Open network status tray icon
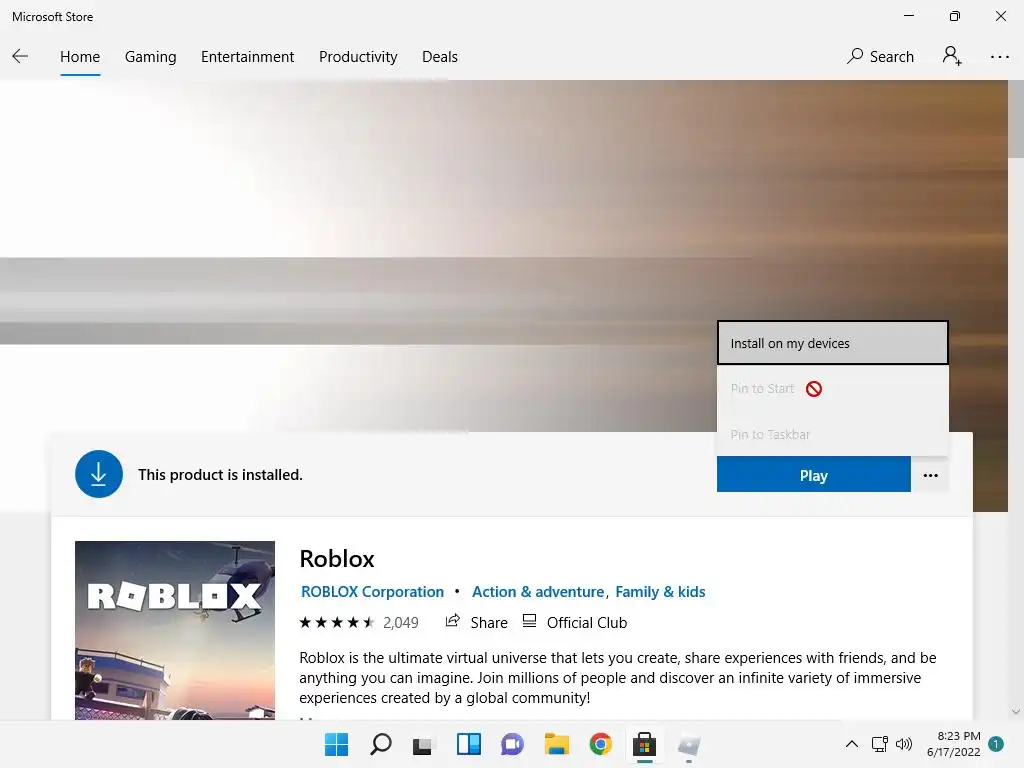 click(x=880, y=744)
